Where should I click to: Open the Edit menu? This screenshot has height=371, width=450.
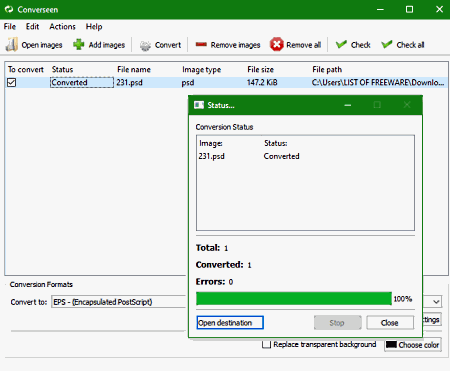tap(32, 27)
